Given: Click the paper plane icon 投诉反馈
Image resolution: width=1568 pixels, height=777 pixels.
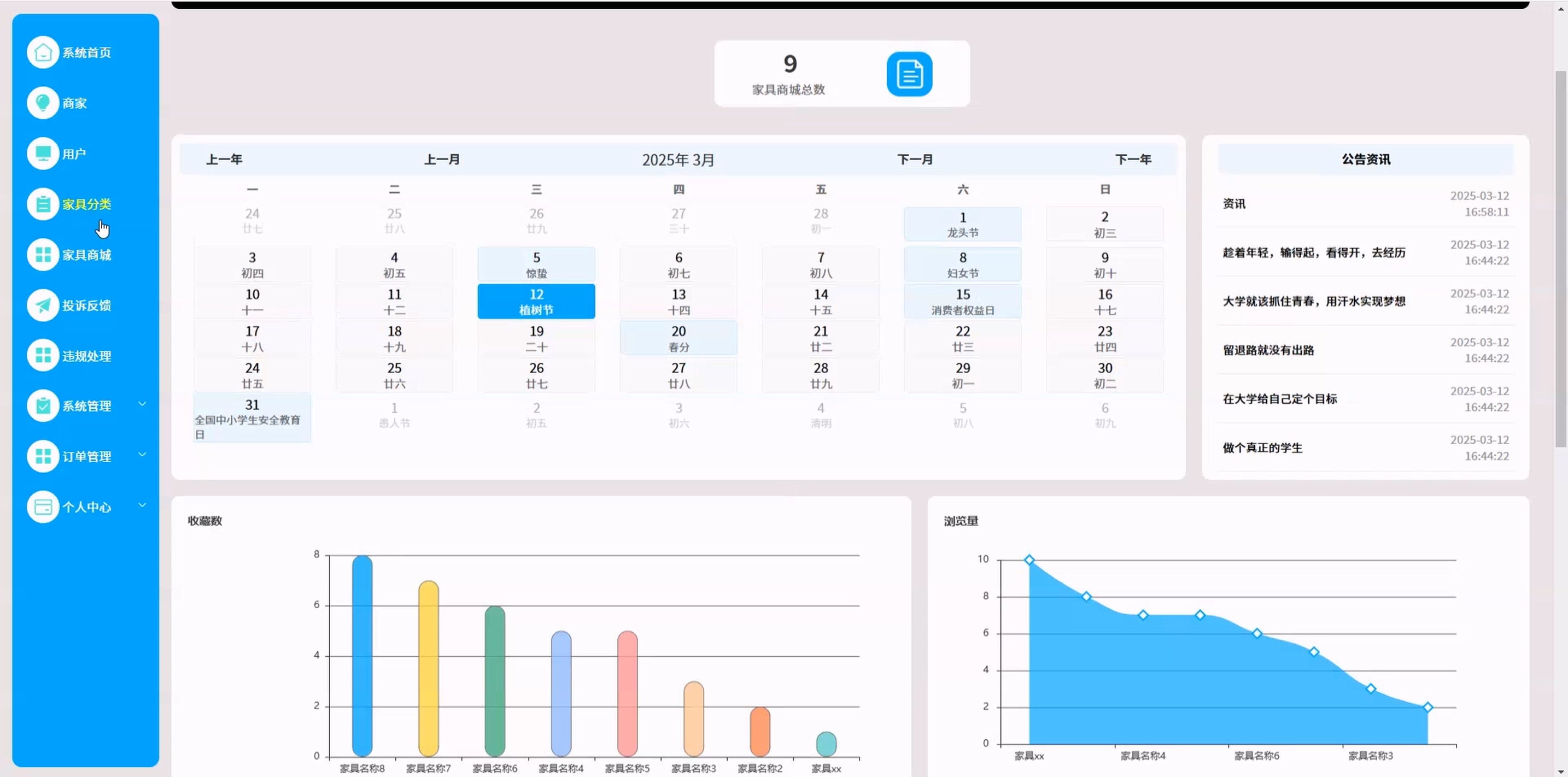Looking at the screenshot, I should point(43,305).
